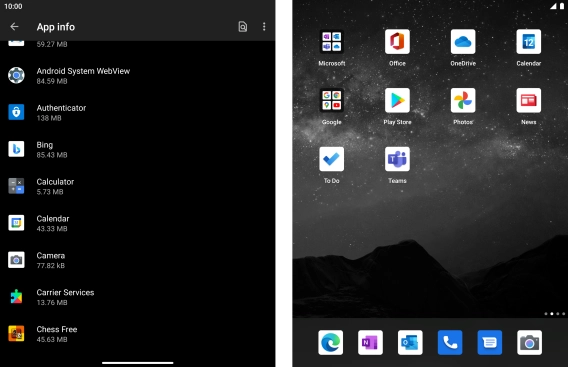Open Calendar 43.33 MB app list icon

[16, 223]
